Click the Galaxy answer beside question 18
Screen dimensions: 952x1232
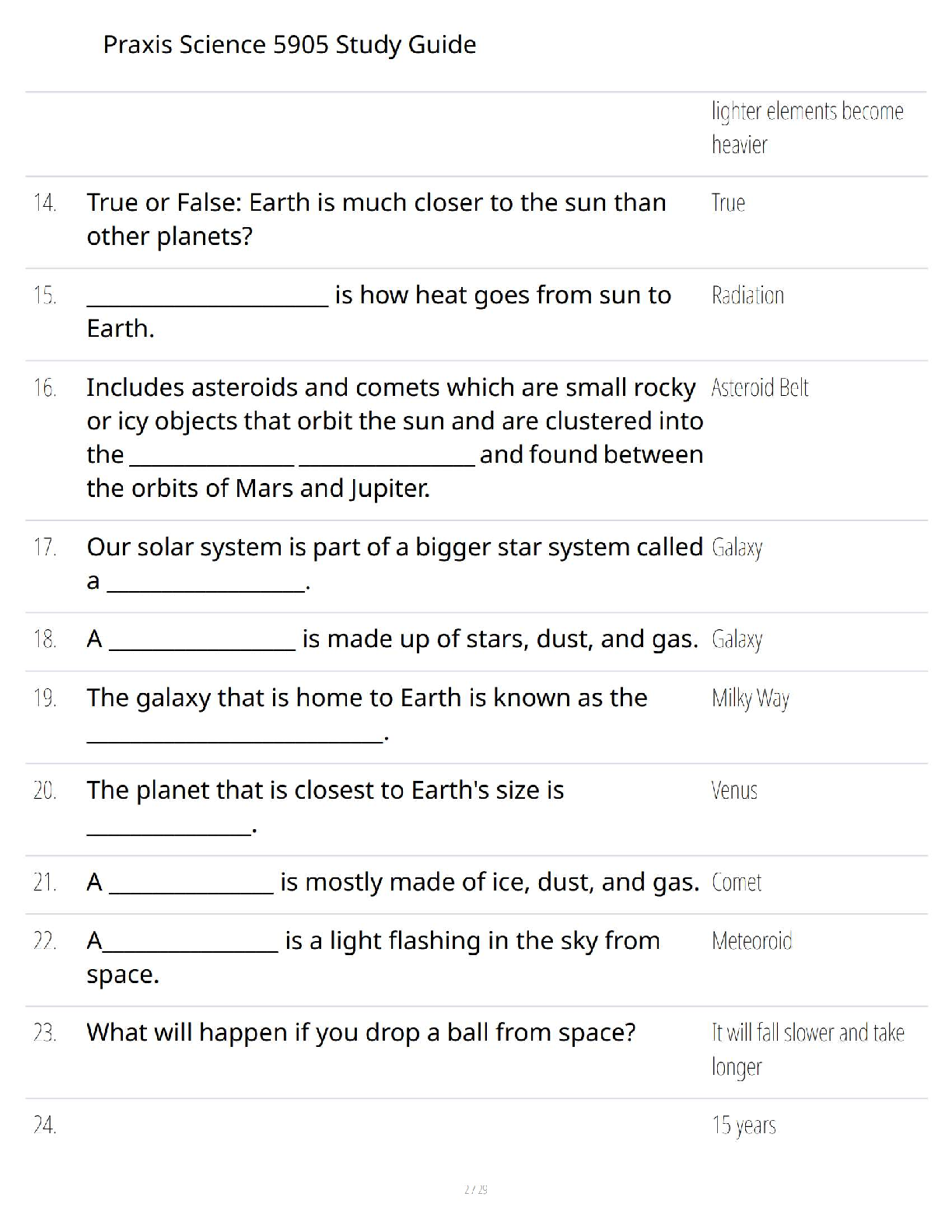click(737, 639)
